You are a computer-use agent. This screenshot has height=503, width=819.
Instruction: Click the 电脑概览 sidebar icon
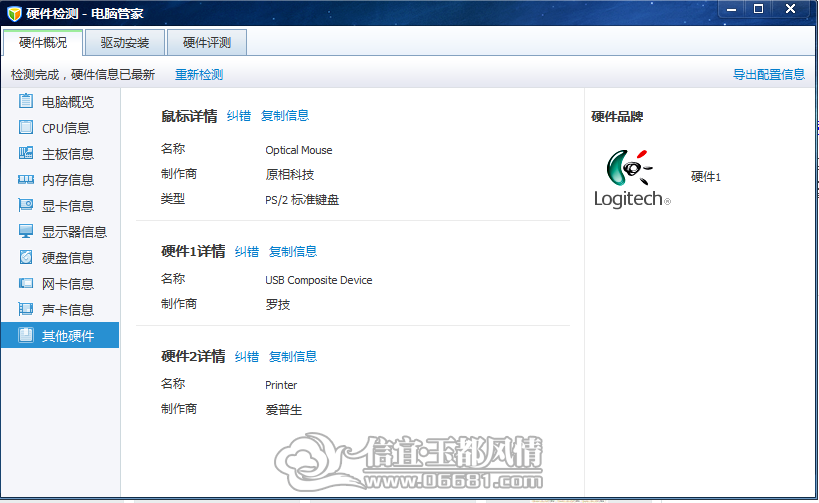[26, 101]
